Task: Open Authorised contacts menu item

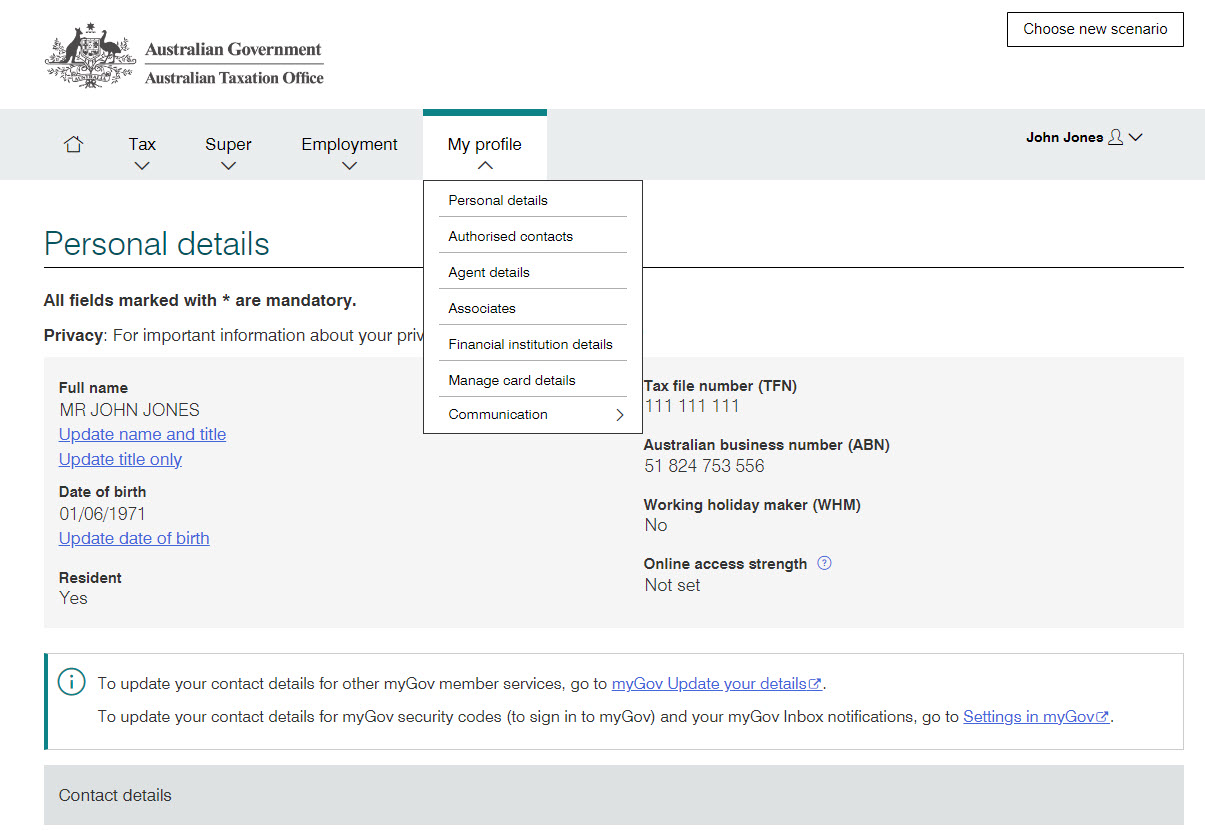Action: (x=510, y=236)
